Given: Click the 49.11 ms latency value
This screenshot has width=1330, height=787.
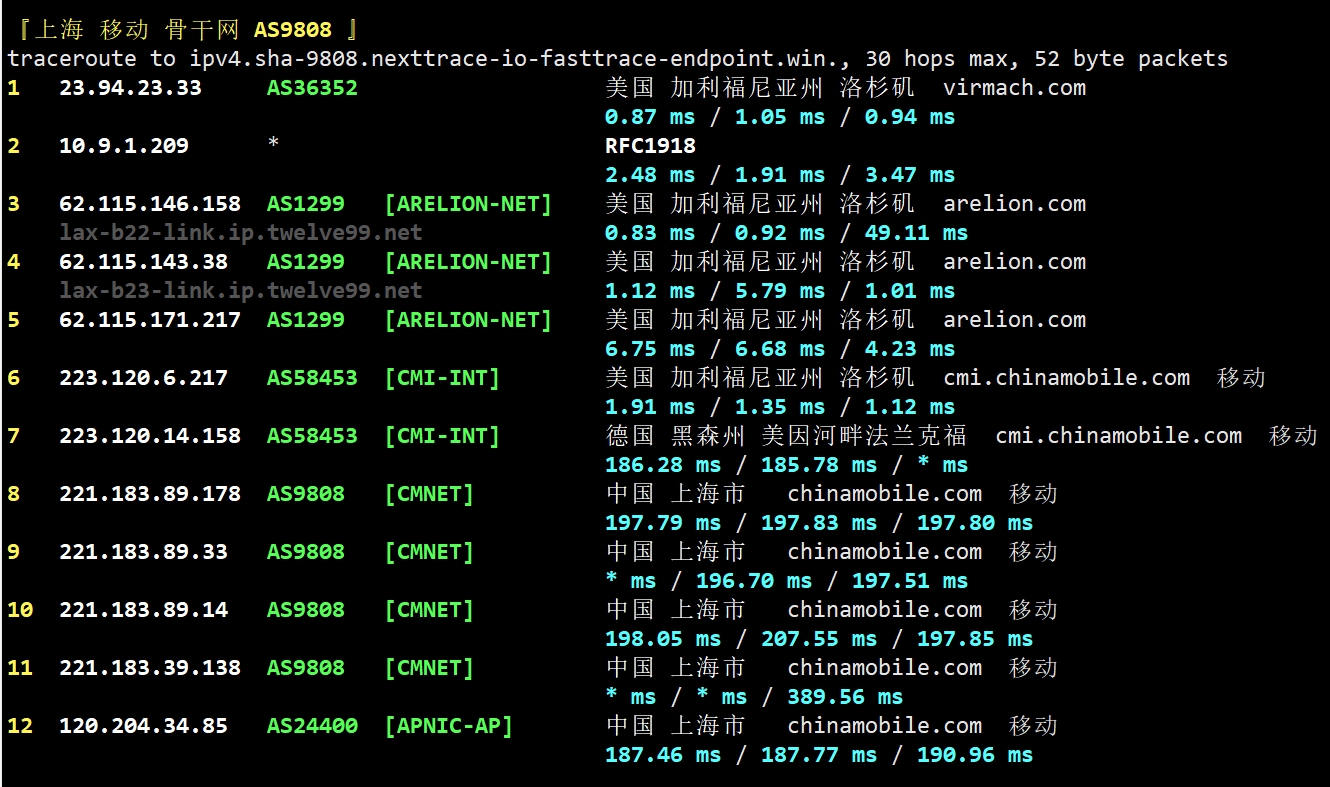Looking at the screenshot, I should [916, 233].
